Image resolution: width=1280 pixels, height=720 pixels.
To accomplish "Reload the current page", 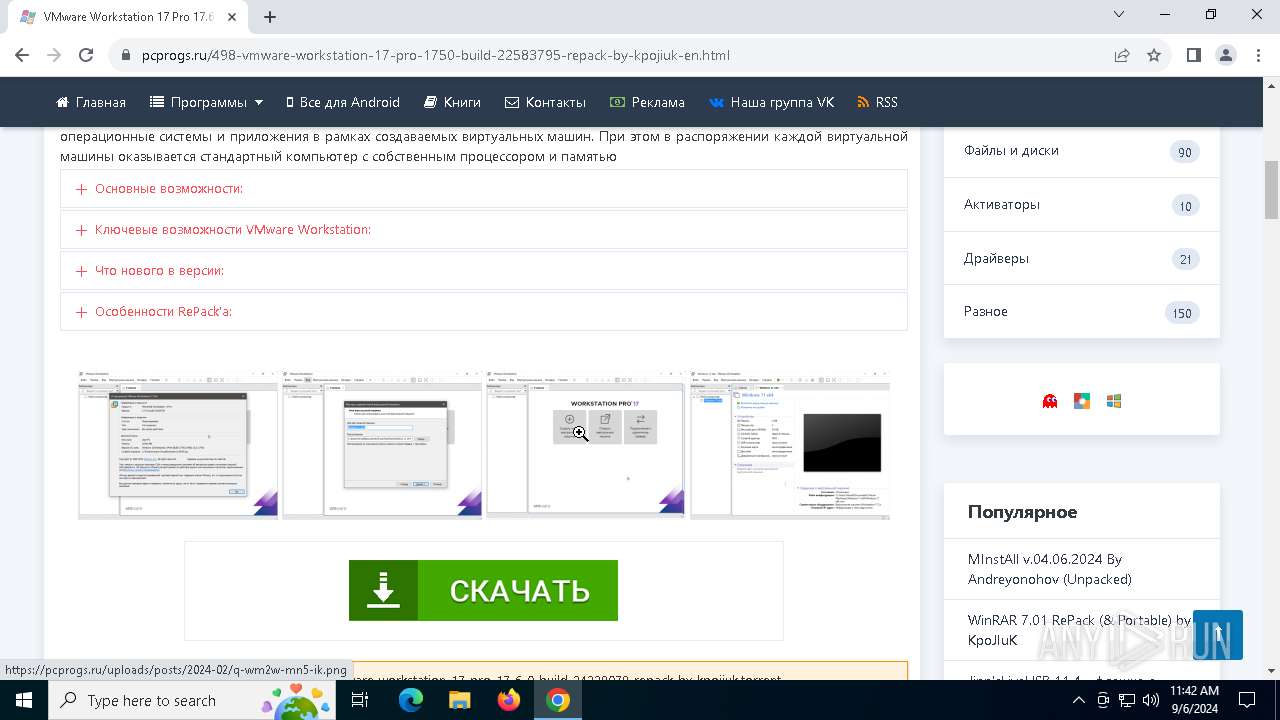I will point(86,55).
